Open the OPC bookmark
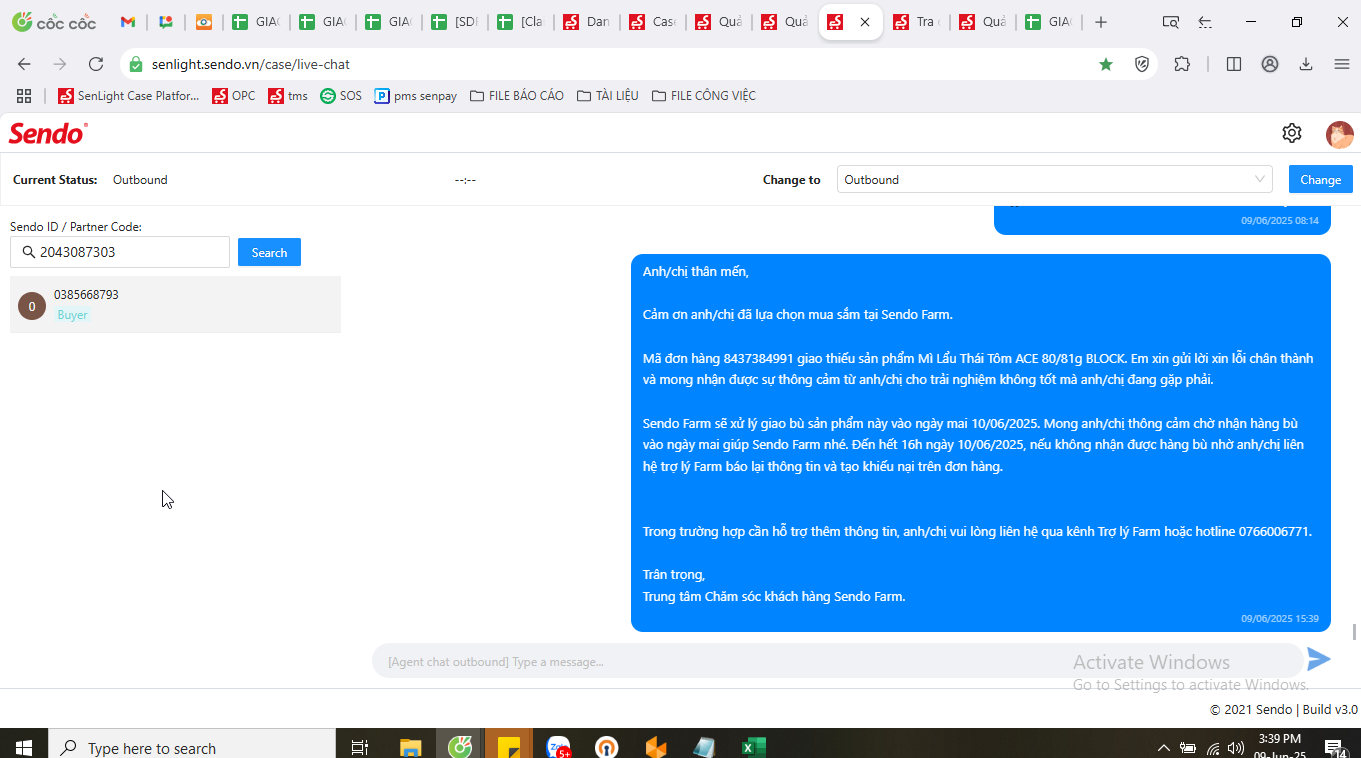 [x=233, y=96]
